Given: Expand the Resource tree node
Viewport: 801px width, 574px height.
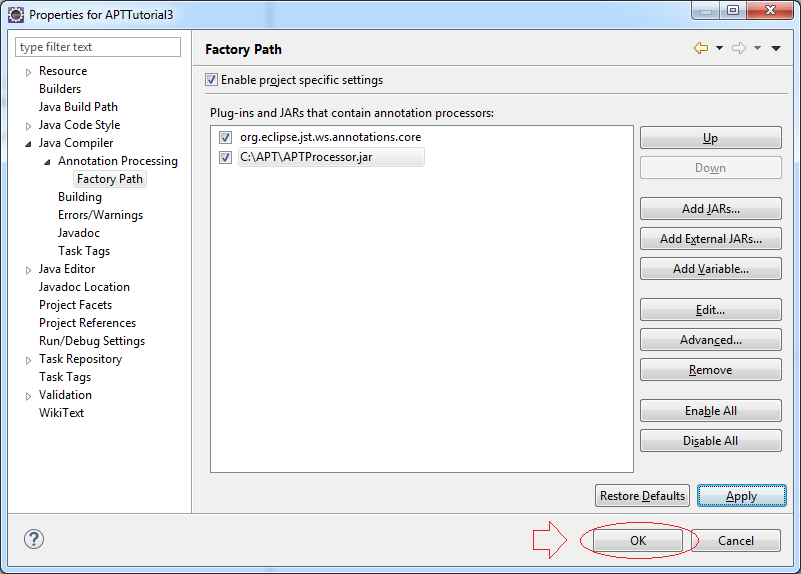Looking at the screenshot, I should pos(29,72).
